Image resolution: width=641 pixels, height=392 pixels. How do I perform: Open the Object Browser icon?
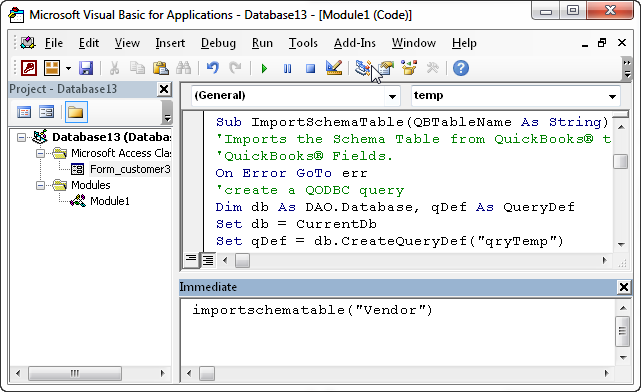click(x=409, y=68)
